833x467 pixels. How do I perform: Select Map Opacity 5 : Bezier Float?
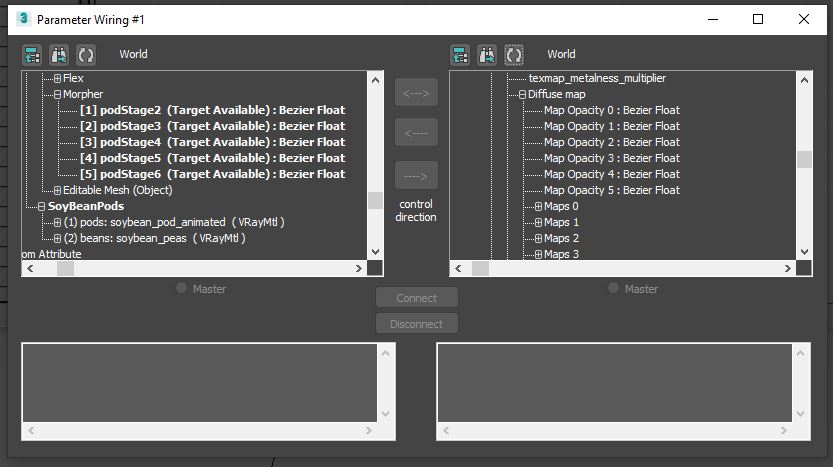point(611,190)
